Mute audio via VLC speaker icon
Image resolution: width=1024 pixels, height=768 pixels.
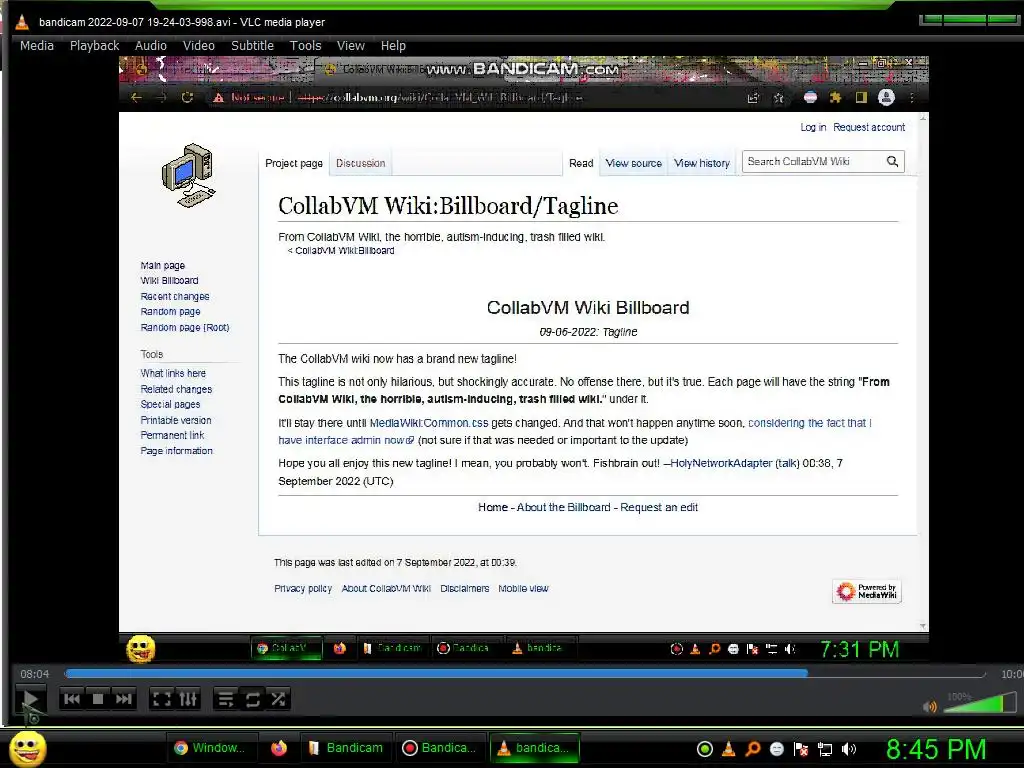929,706
